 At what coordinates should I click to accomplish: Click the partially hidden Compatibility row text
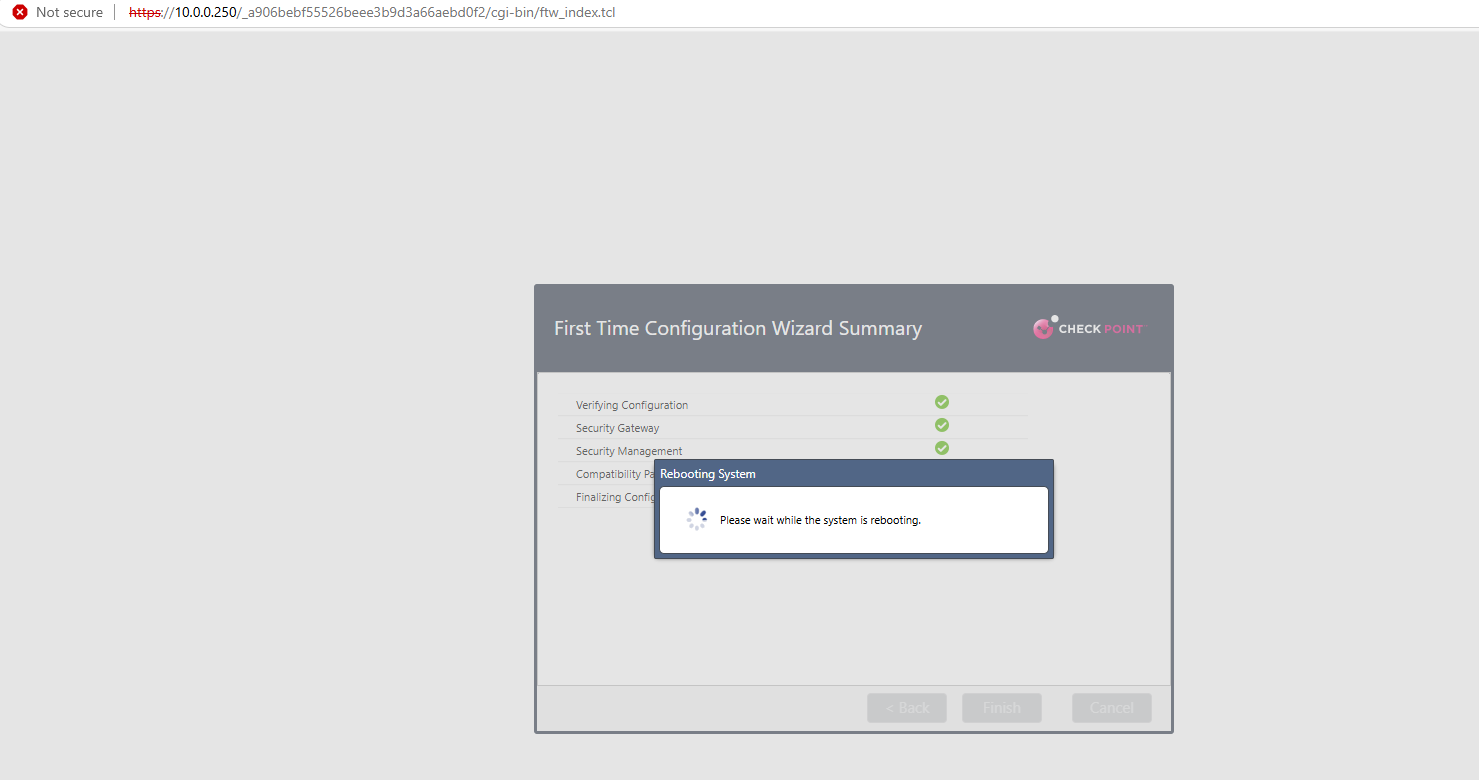[615, 474]
